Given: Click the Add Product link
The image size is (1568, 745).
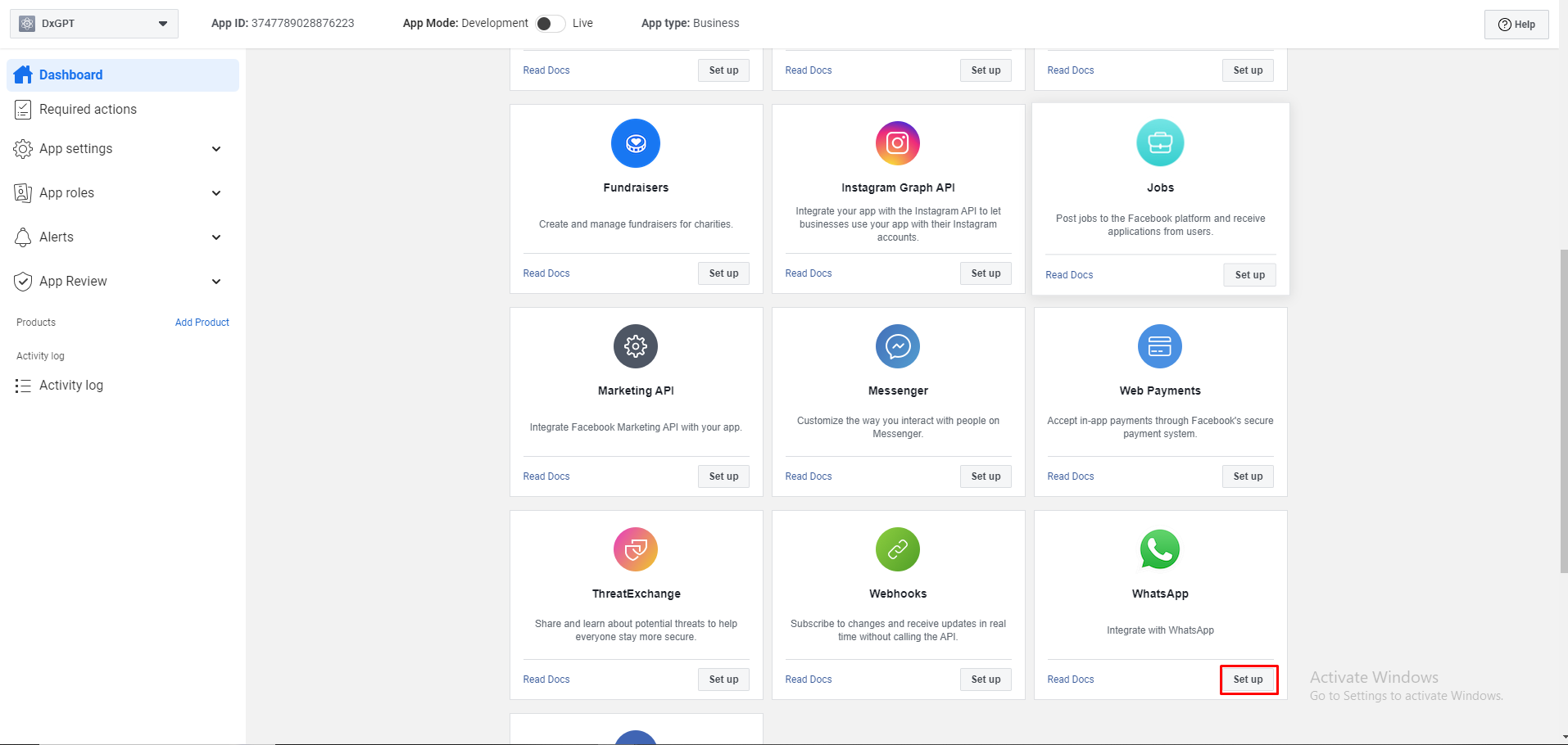Looking at the screenshot, I should [202, 323].
